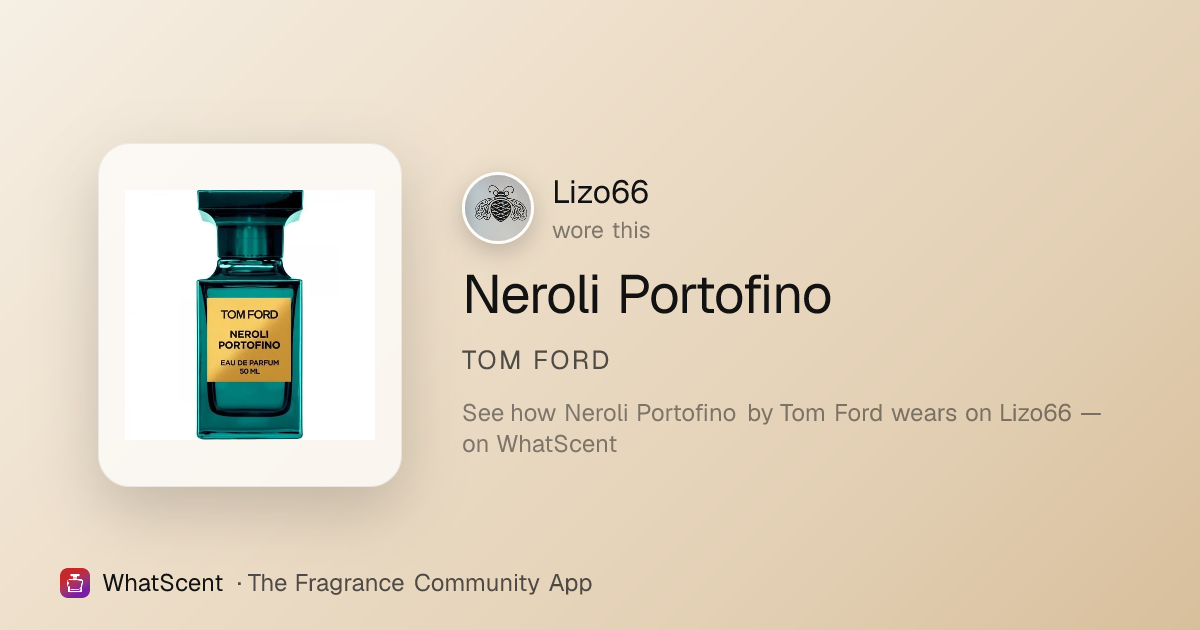Click the WhatScent name in the footer
This screenshot has width=1200, height=630.
(x=162, y=583)
